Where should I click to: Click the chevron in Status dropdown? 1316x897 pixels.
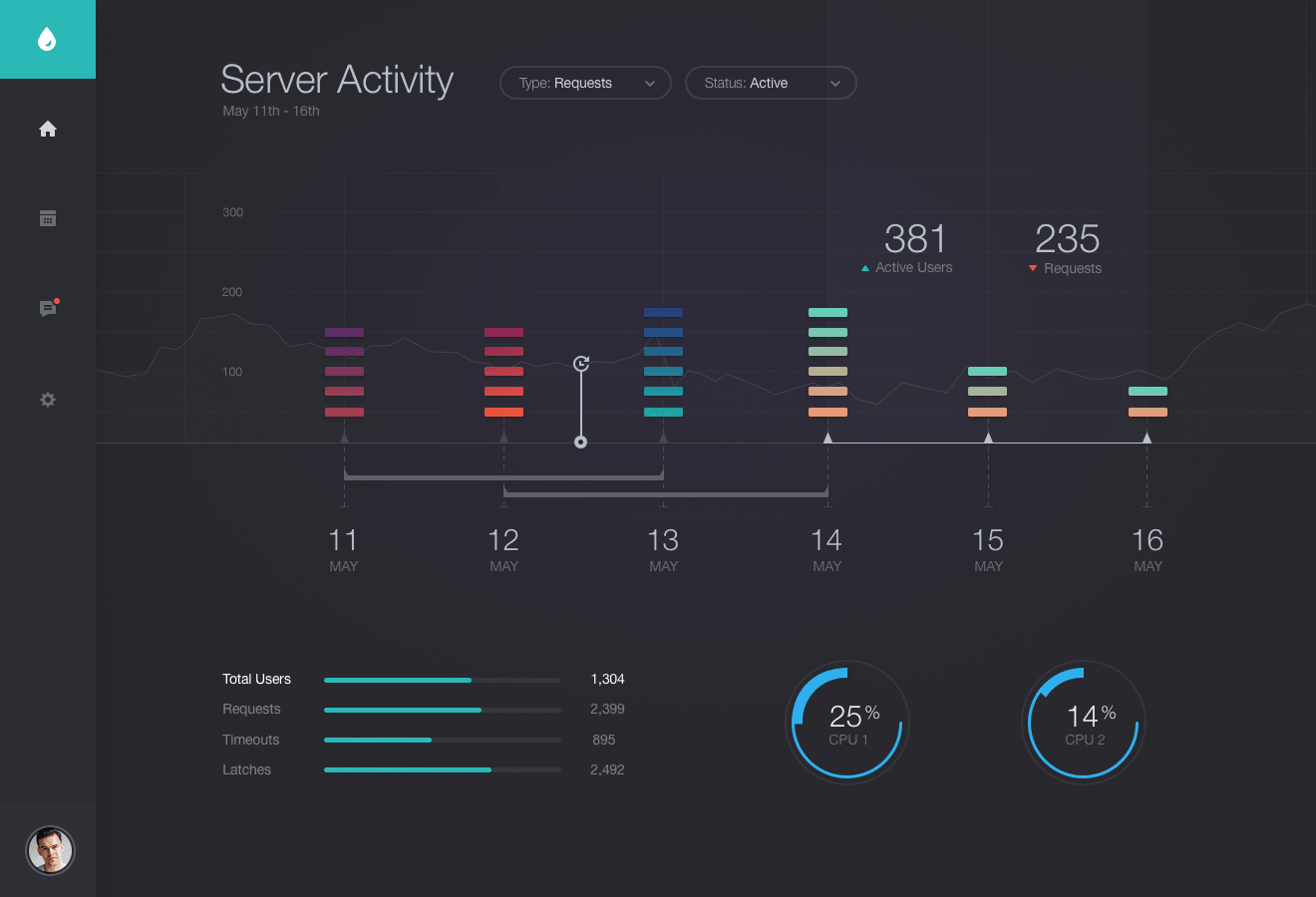pyautogui.click(x=835, y=84)
